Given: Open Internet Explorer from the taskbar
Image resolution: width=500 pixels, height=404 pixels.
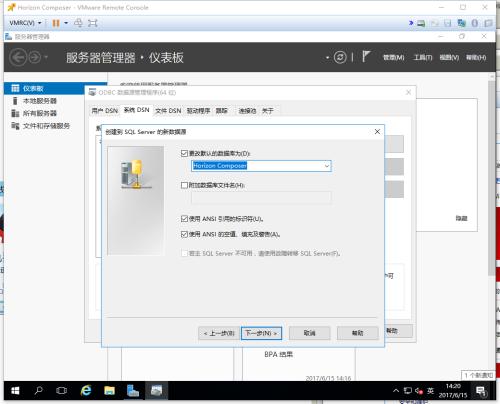Looking at the screenshot, I should click(86, 390).
